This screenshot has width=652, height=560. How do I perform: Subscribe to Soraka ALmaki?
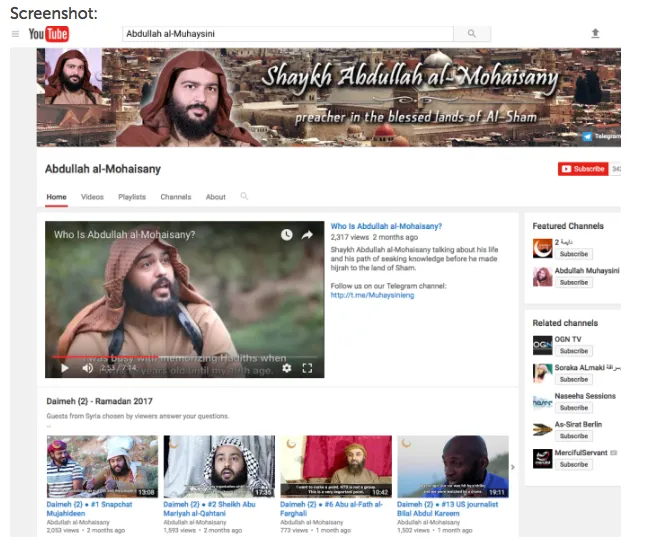(574, 379)
